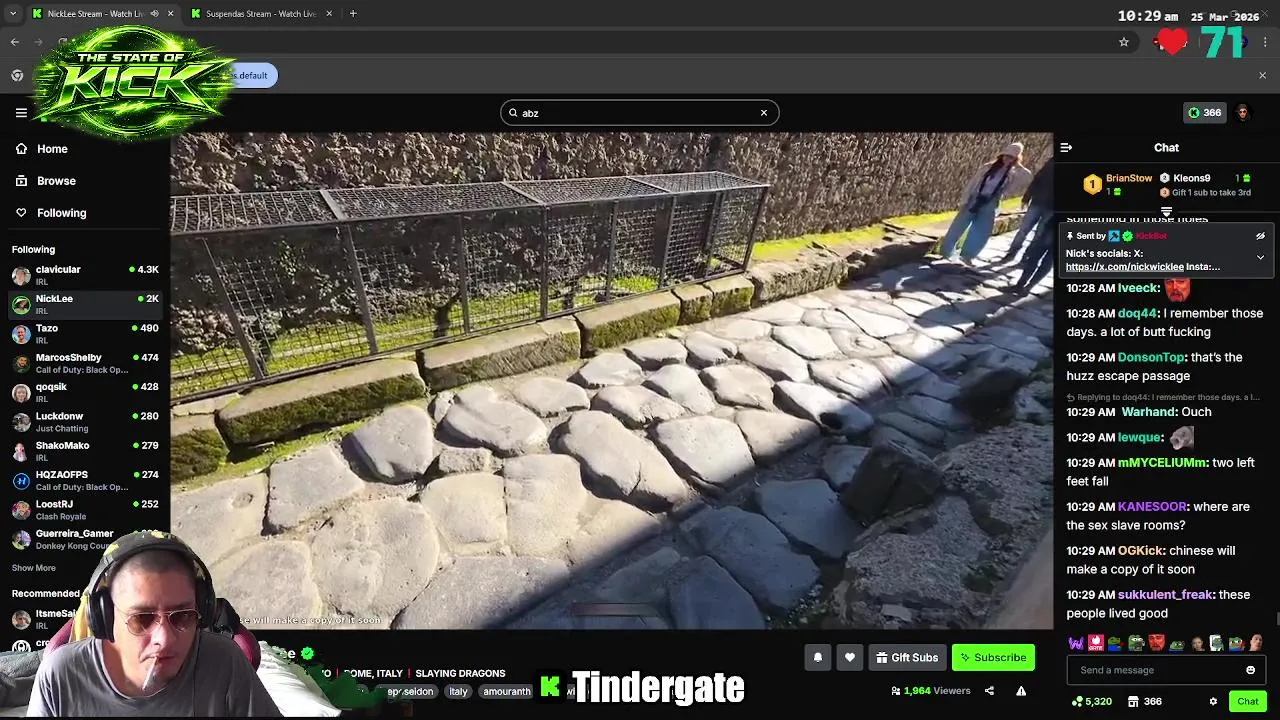Open clavicular channel from Following list

[x=85, y=275]
